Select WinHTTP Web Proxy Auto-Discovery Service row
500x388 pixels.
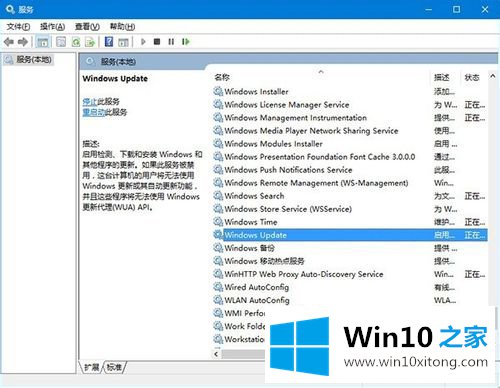tap(350, 274)
